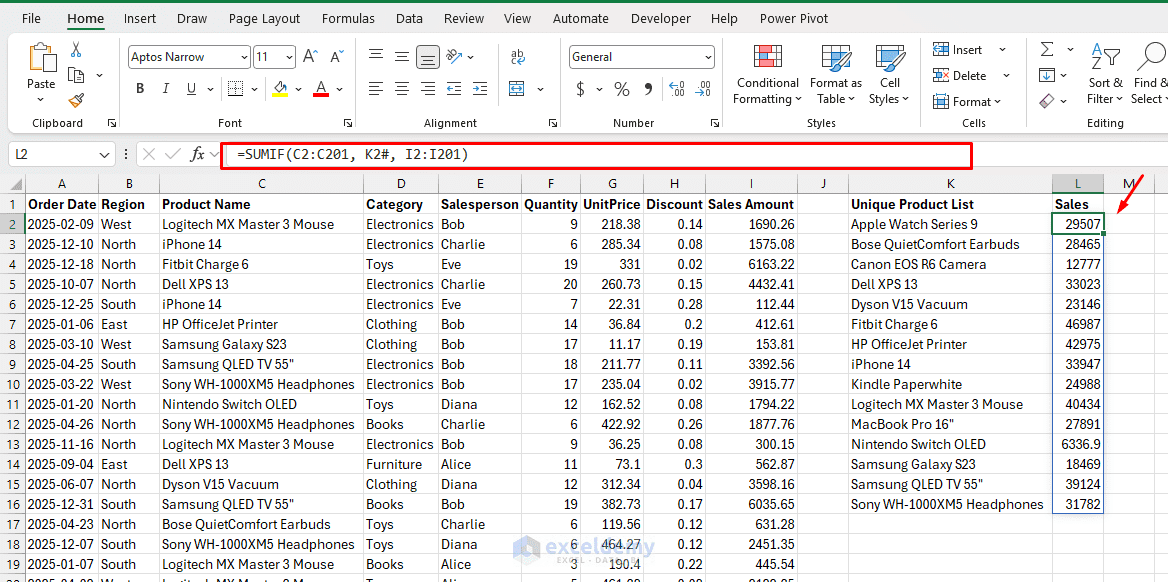
Task: Open Sort & Filter menu
Action: point(1105,75)
